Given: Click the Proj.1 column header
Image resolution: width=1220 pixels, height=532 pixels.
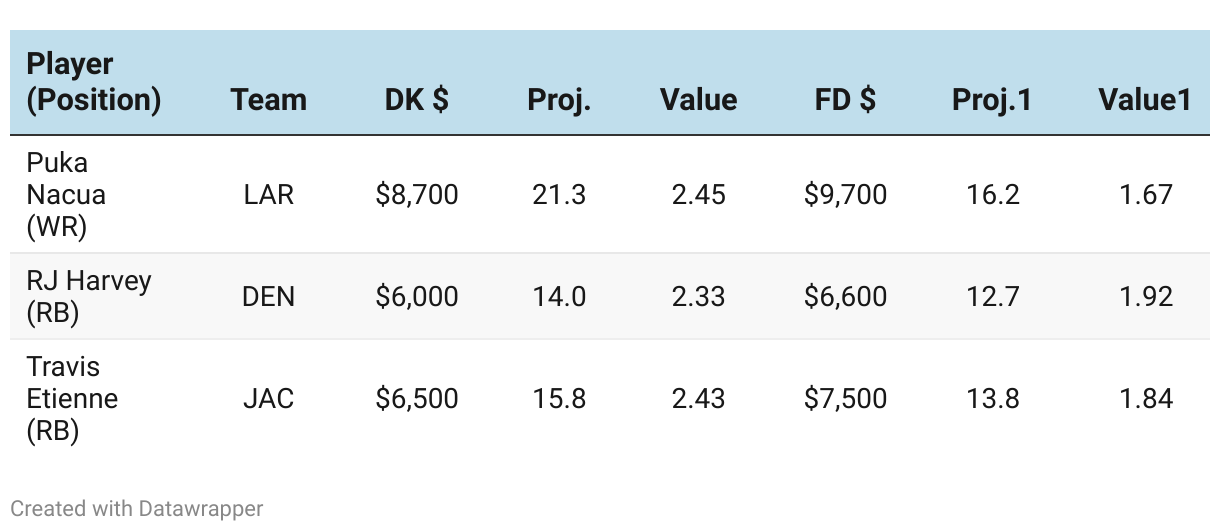Looking at the screenshot, I should click(x=991, y=100).
